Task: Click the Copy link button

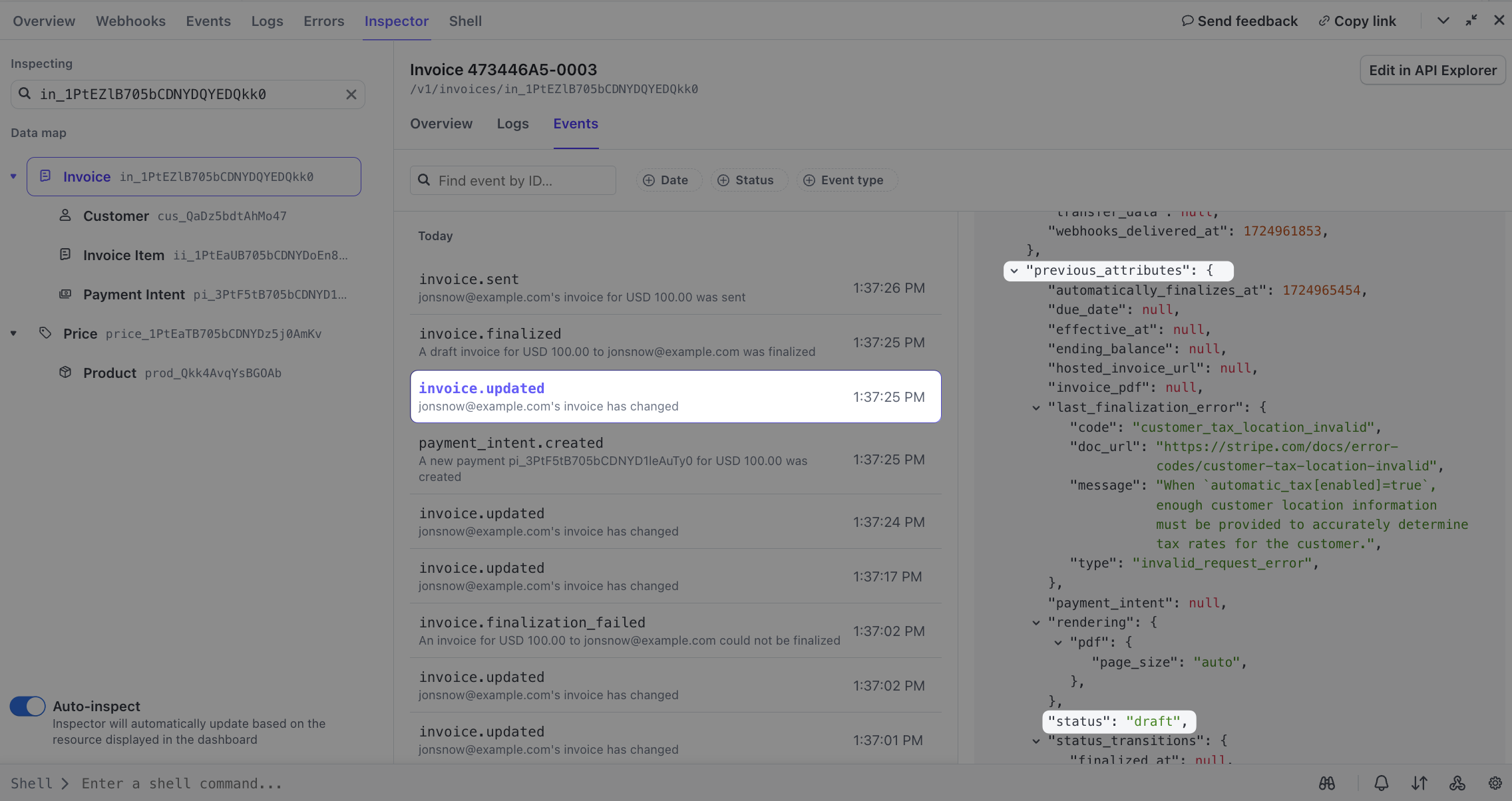Action: click(1357, 21)
